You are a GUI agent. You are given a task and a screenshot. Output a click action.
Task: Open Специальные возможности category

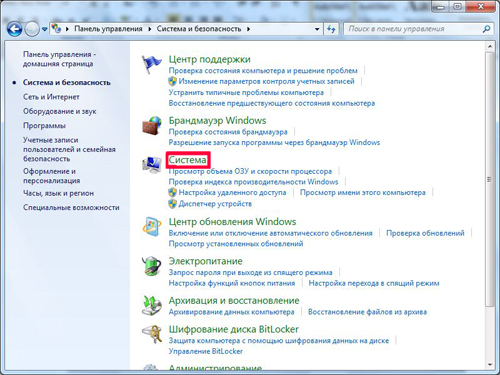[x=71, y=207]
